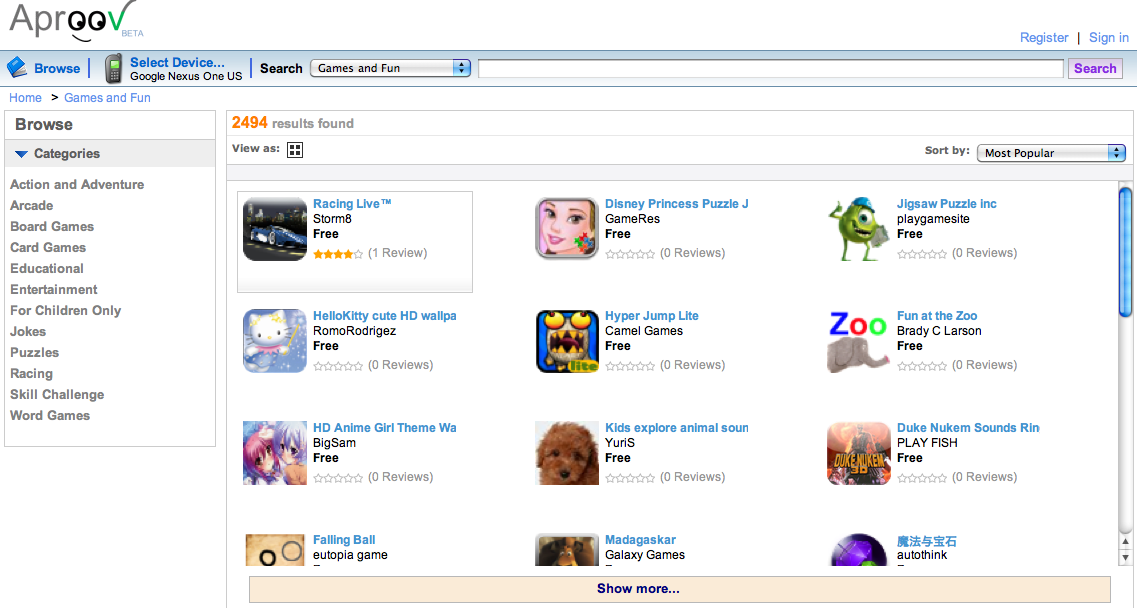
Task: Open Fun at the Zoo icon
Action: pyautogui.click(x=859, y=341)
